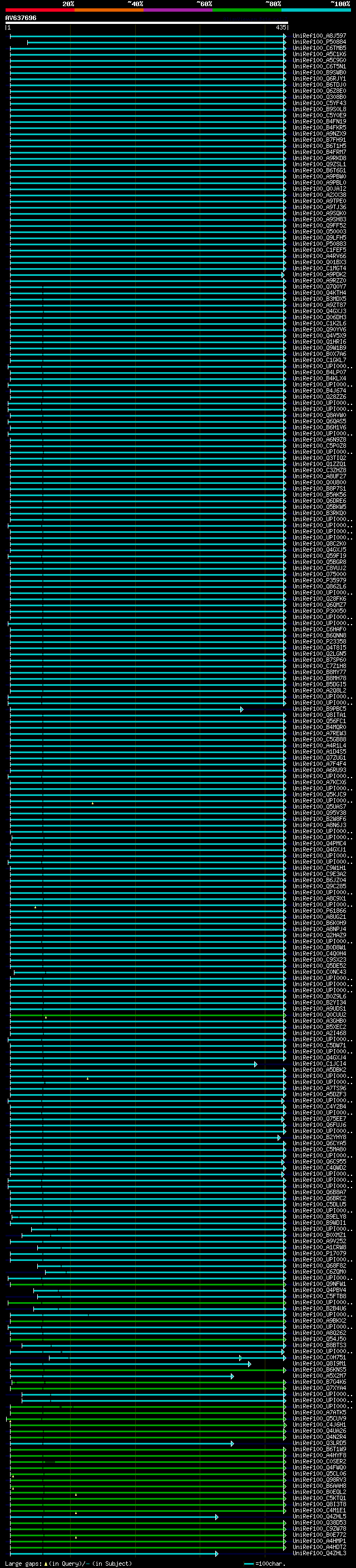
Task: Click the =100char. scale legend
Action: click(264, 1563)
